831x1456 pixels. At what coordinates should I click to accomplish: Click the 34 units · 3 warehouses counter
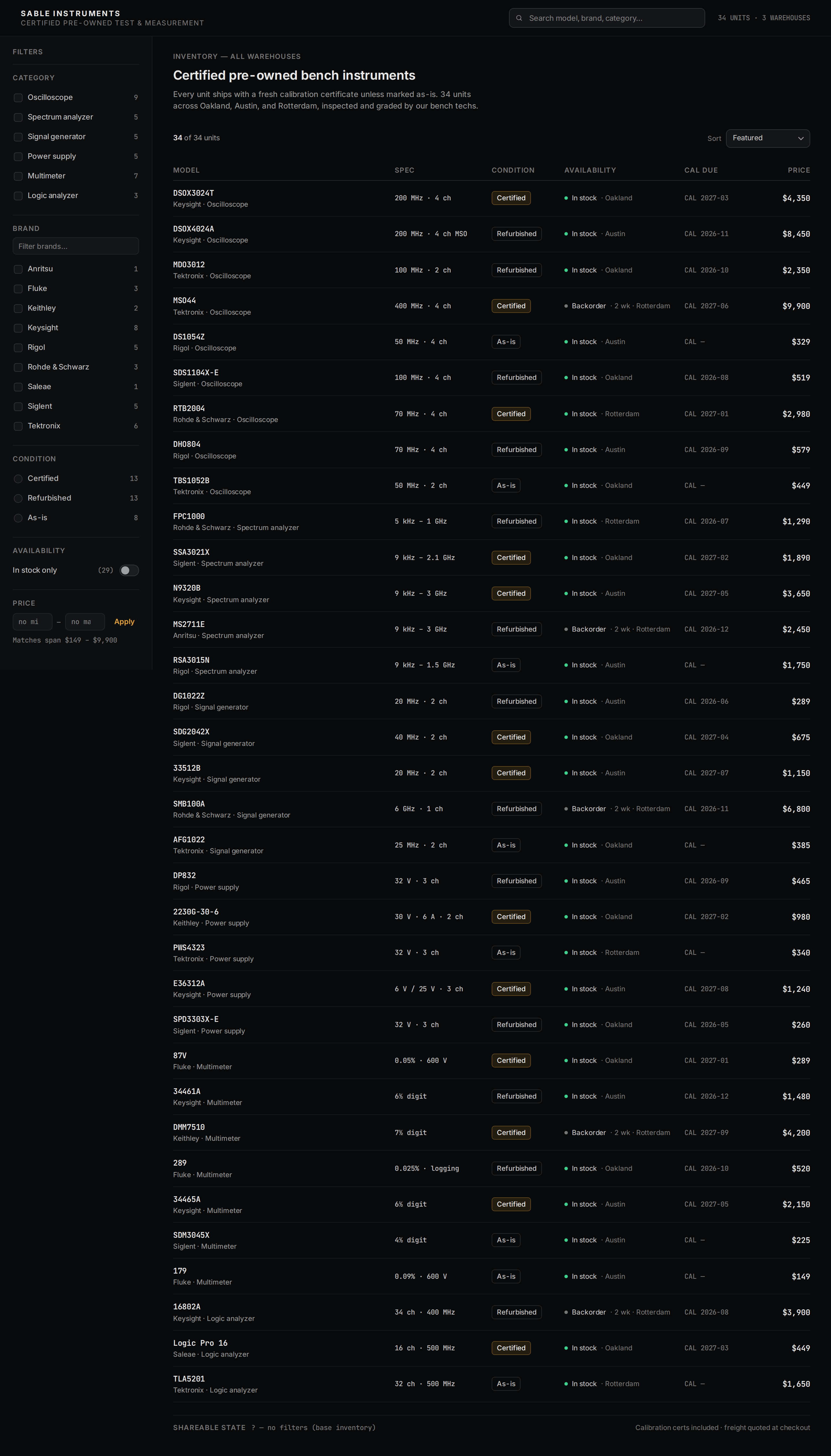pos(764,18)
